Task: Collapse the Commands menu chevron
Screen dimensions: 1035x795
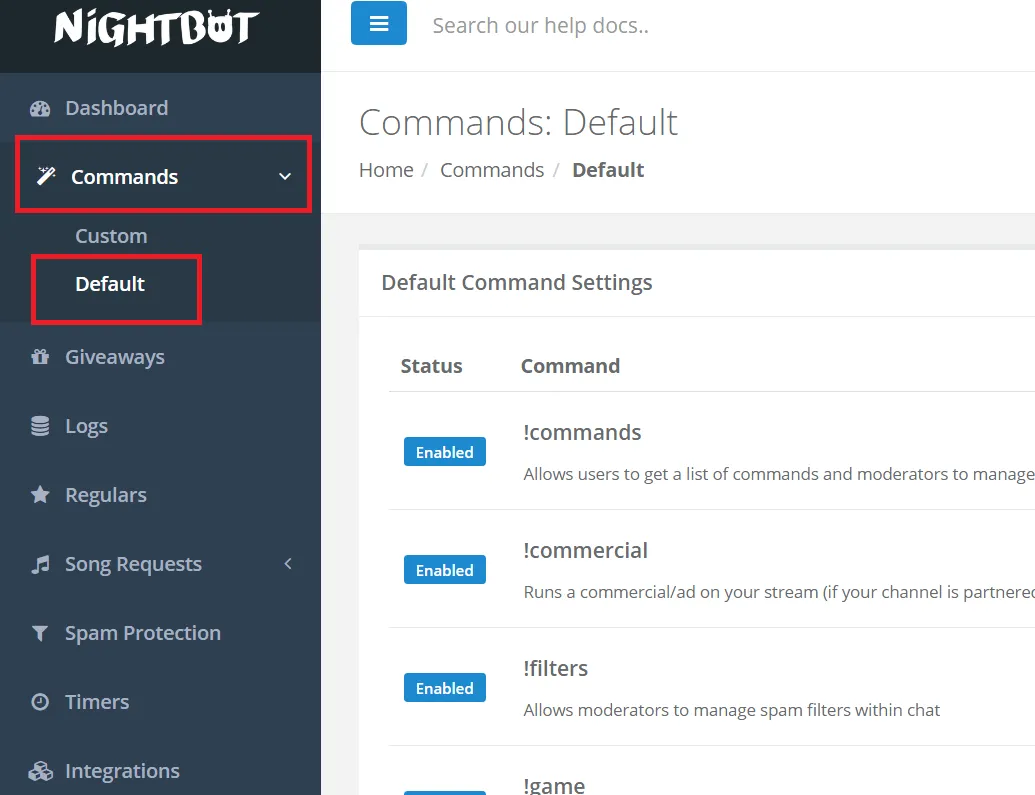Action: (285, 177)
